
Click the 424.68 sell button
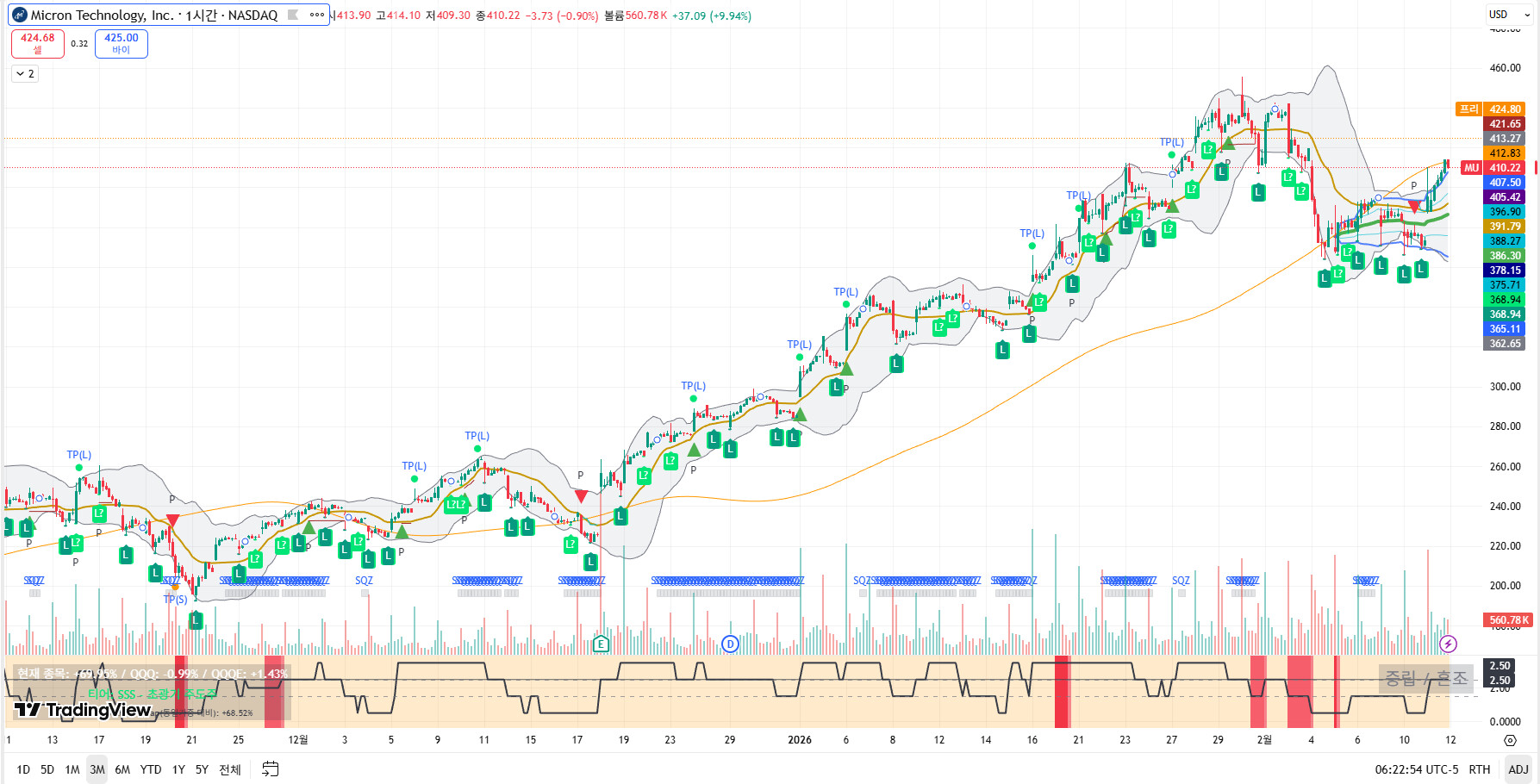[x=37, y=43]
